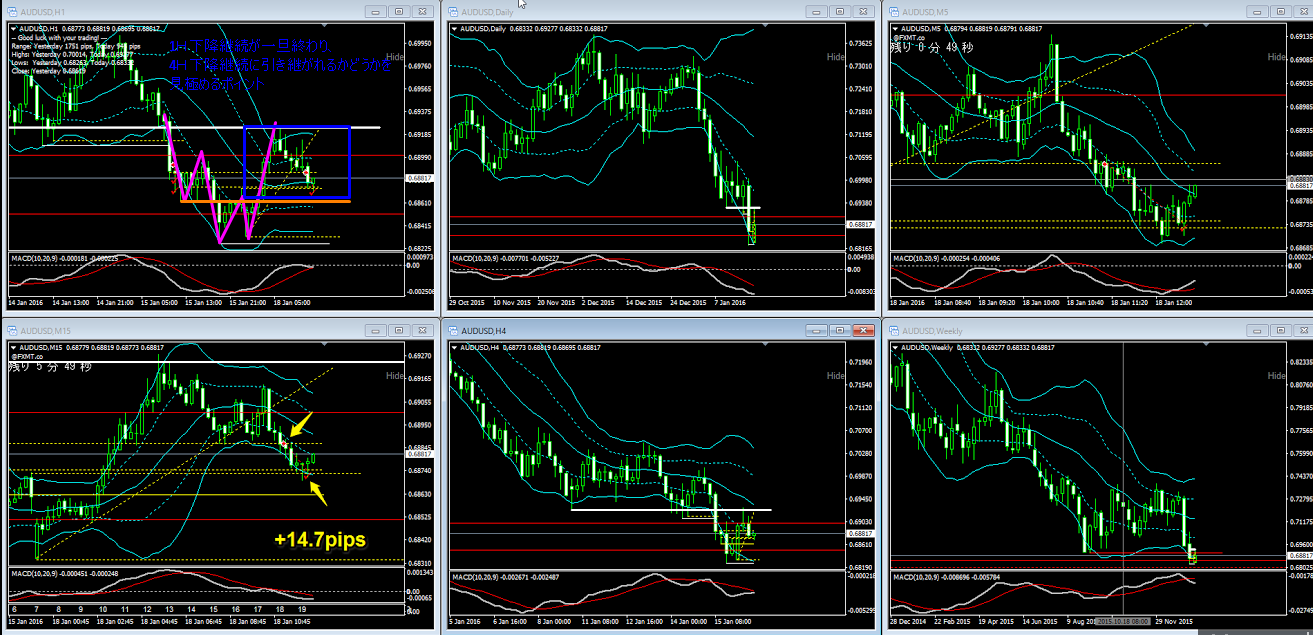The height and width of the screenshot is (635, 1313).
Task: Expand the triangle menu beside AUDUSD,H1 label
Action: click(13, 28)
